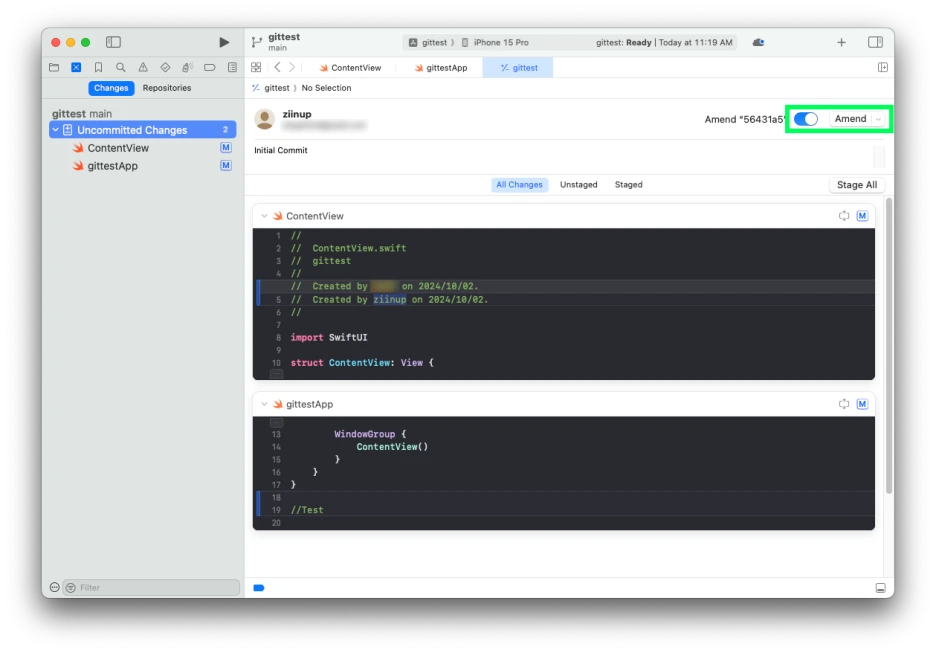Open the Amend button dropdown arrow

tap(878, 119)
